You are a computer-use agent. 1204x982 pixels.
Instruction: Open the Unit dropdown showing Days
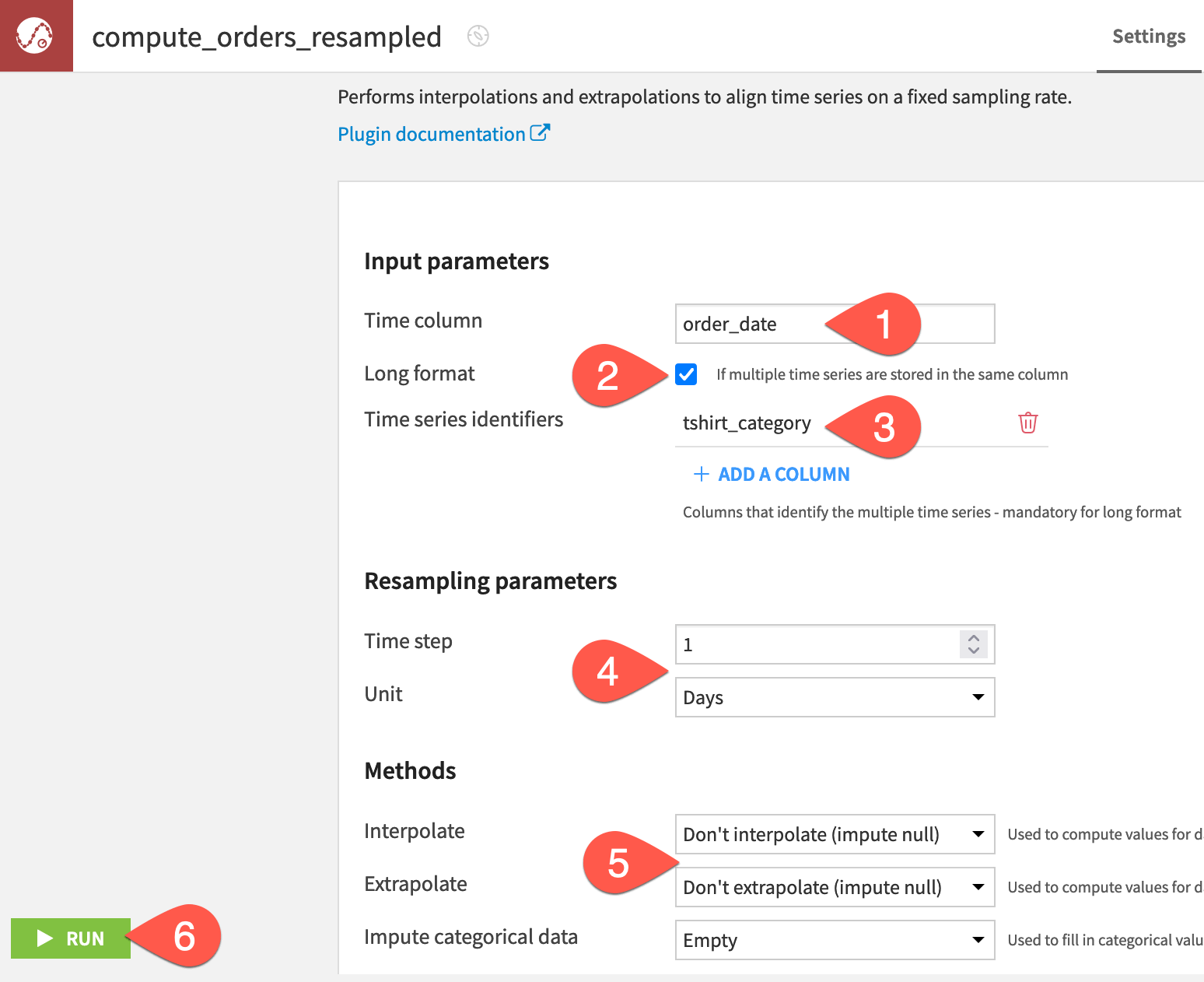coord(835,697)
